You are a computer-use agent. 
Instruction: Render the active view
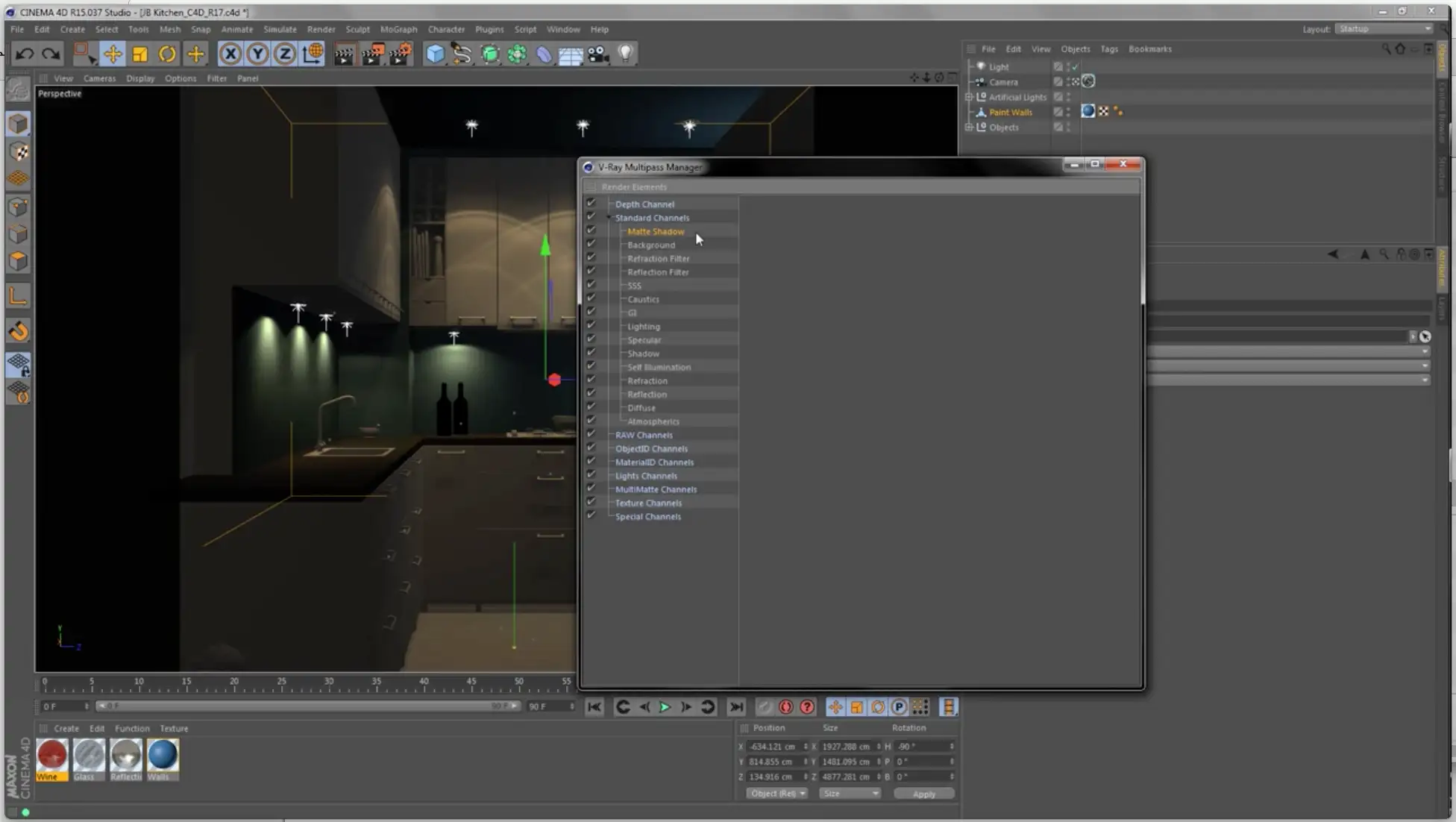[x=344, y=54]
